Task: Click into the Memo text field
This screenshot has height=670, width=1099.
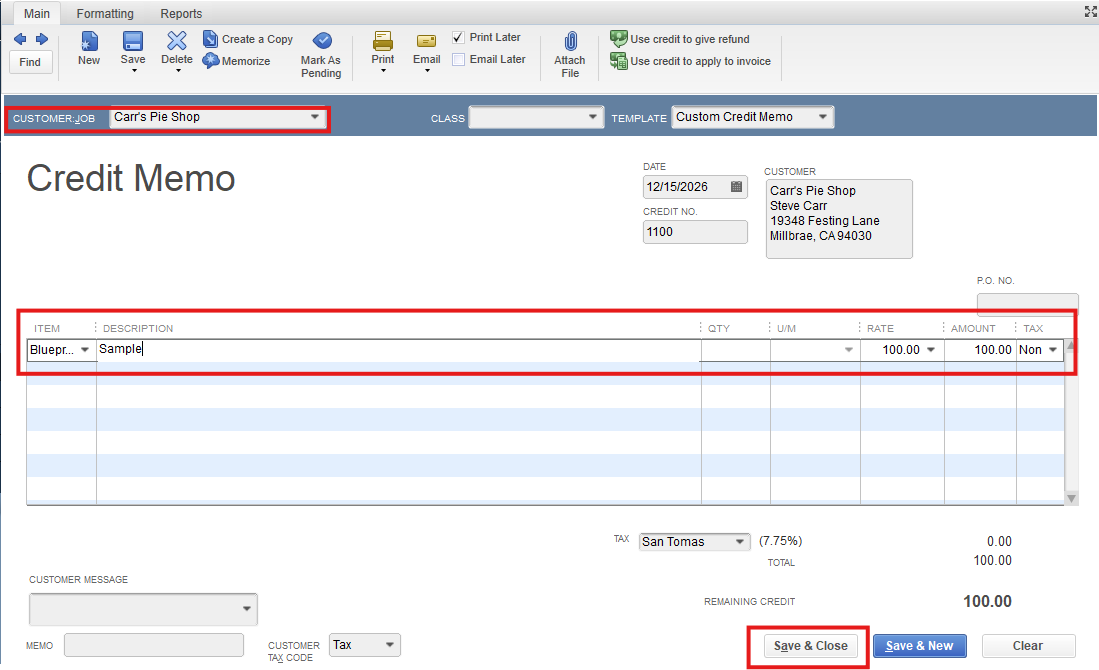Action: [154, 645]
